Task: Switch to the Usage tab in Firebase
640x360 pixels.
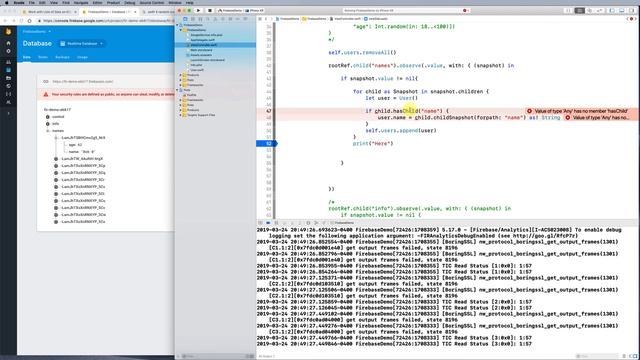Action: (82, 57)
